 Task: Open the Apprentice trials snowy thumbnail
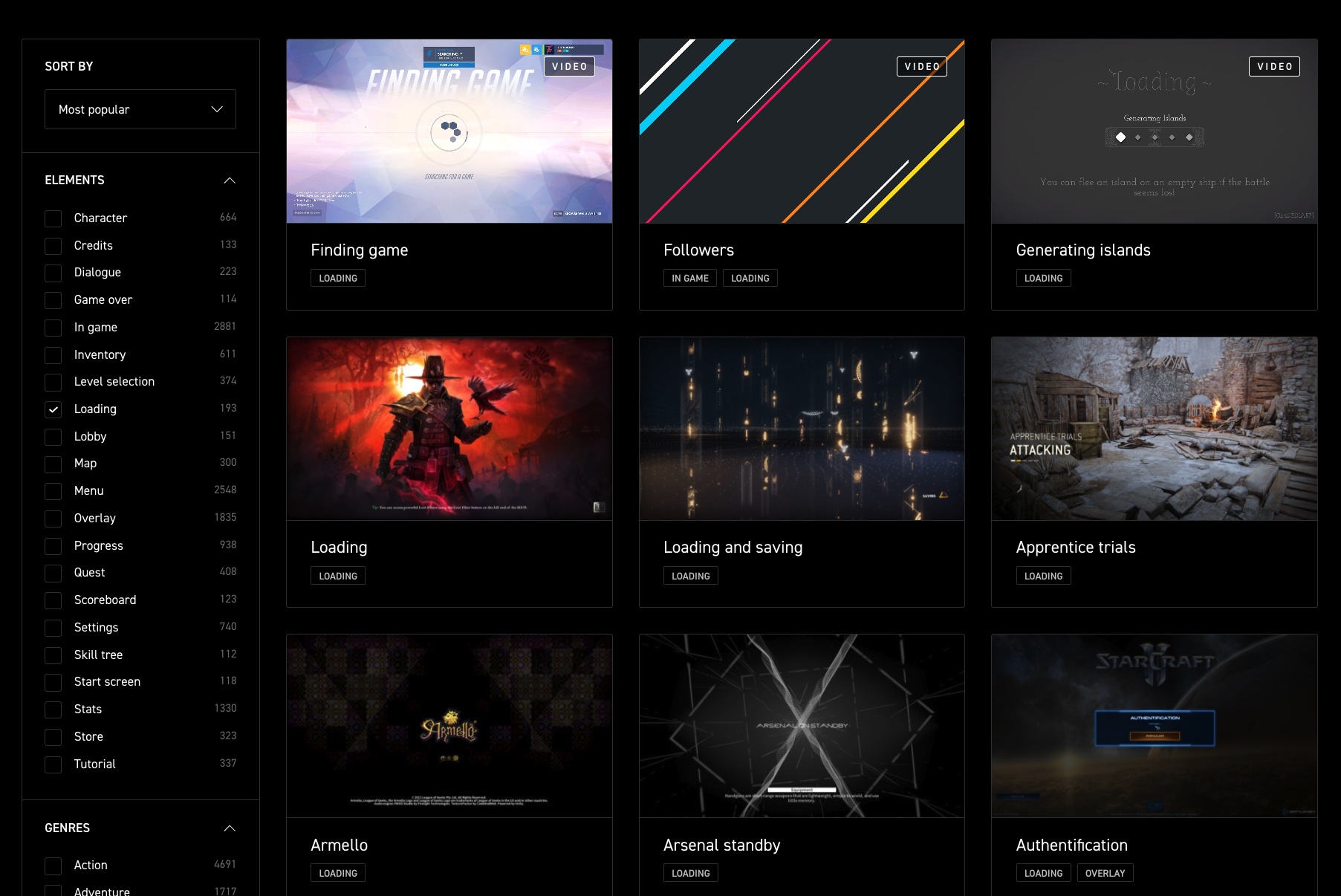tap(1155, 429)
